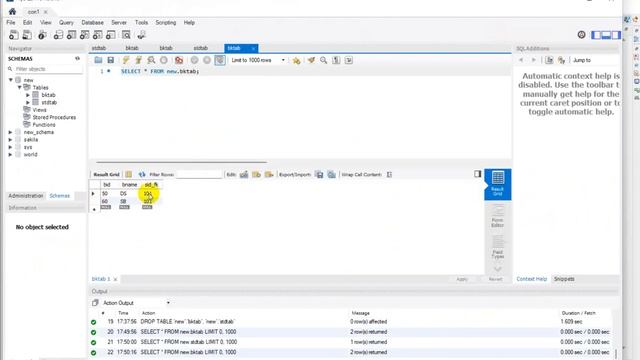This screenshot has height=360, width=640.
Task: Toggle the right sidebar panel icon
Action: (x=616, y=35)
